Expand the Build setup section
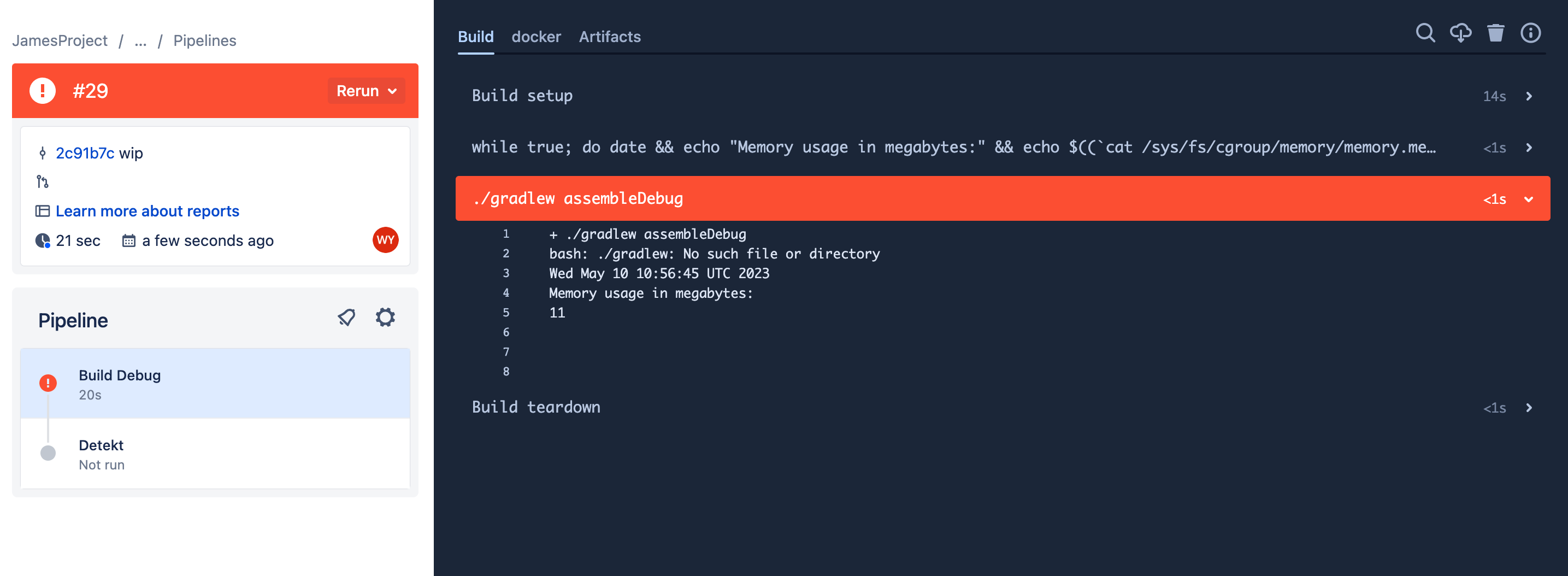Viewport: 1568px width, 576px height. click(1529, 96)
